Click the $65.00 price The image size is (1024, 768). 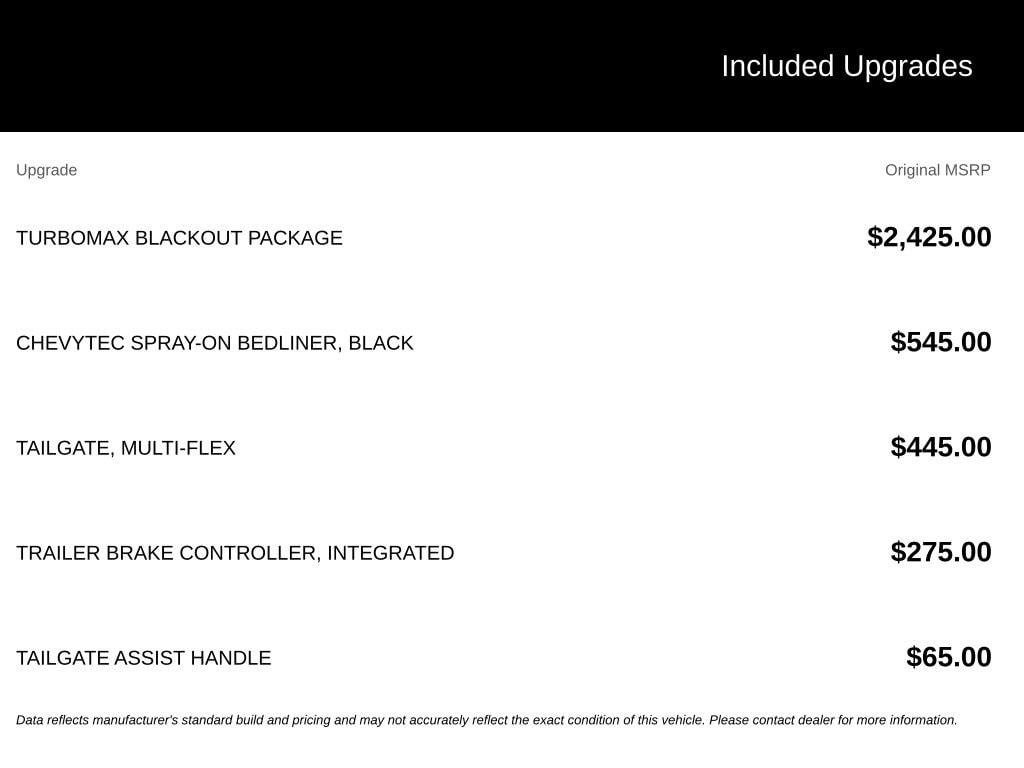click(x=948, y=657)
